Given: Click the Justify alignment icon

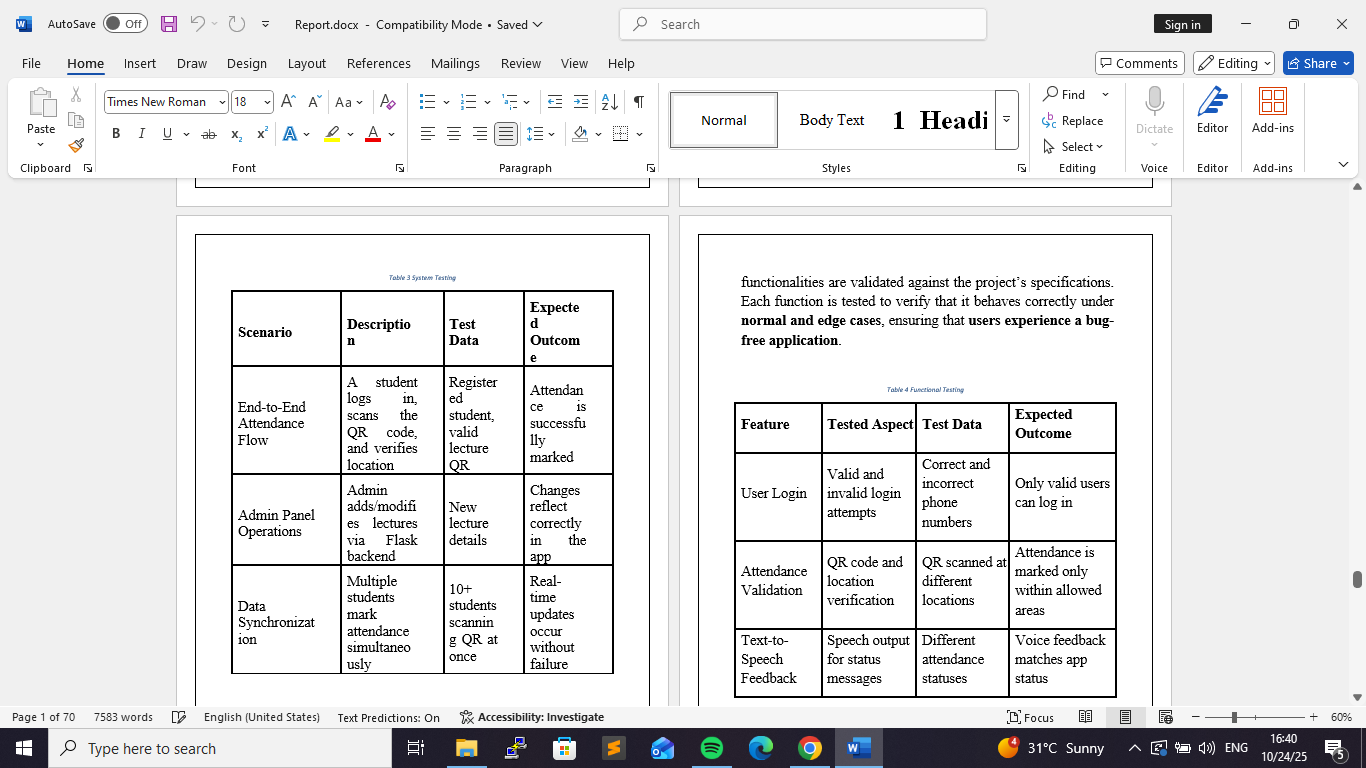Looking at the screenshot, I should point(506,134).
